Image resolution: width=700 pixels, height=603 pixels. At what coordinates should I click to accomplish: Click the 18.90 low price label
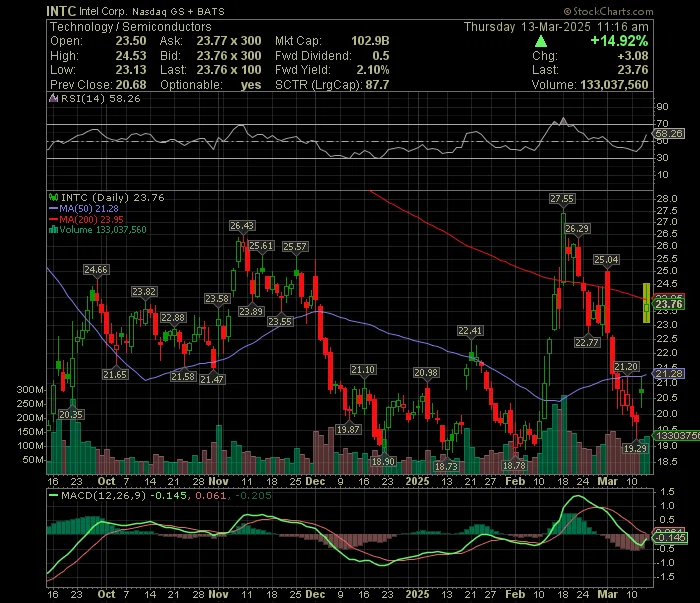pos(383,462)
